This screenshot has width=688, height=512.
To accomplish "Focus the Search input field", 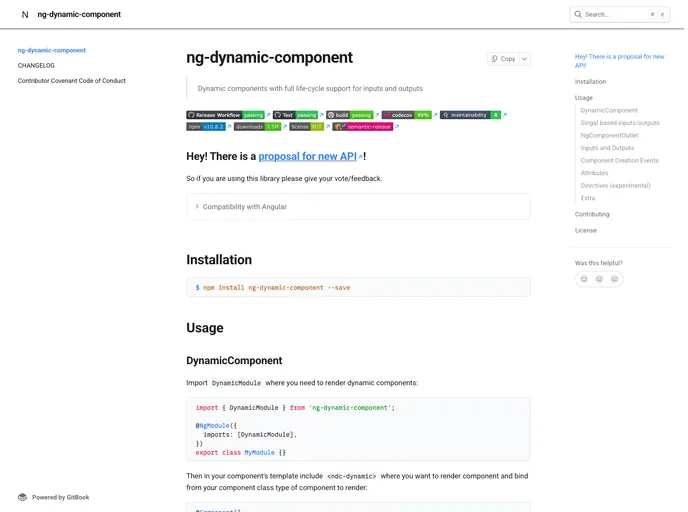I will [620, 14].
